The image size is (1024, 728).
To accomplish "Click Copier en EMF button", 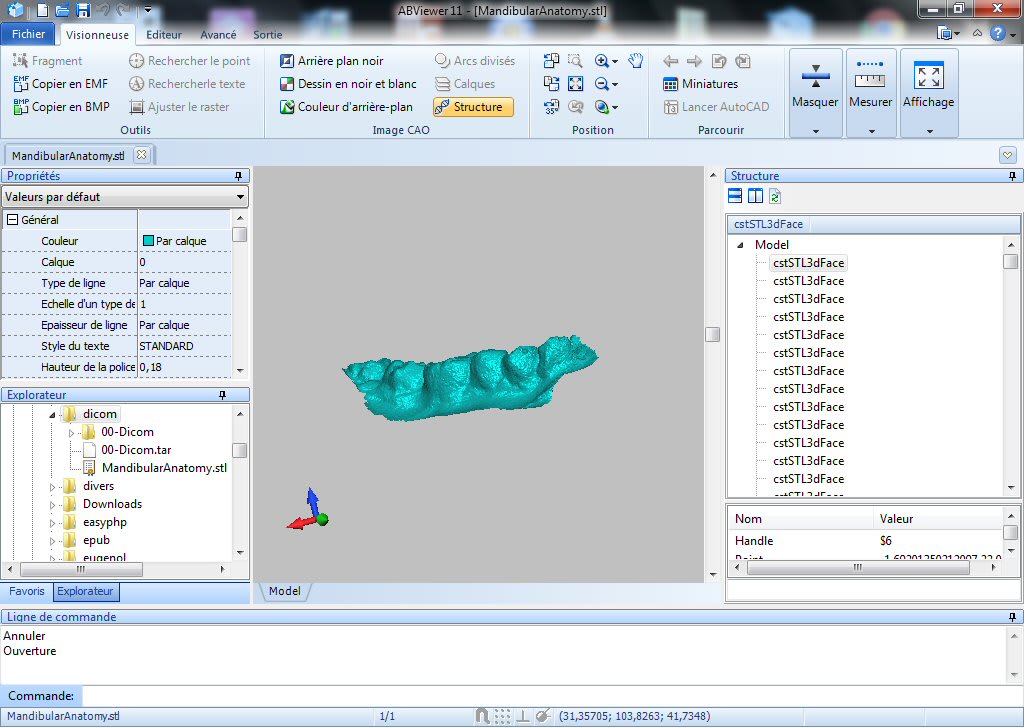I will pyautogui.click(x=61, y=84).
